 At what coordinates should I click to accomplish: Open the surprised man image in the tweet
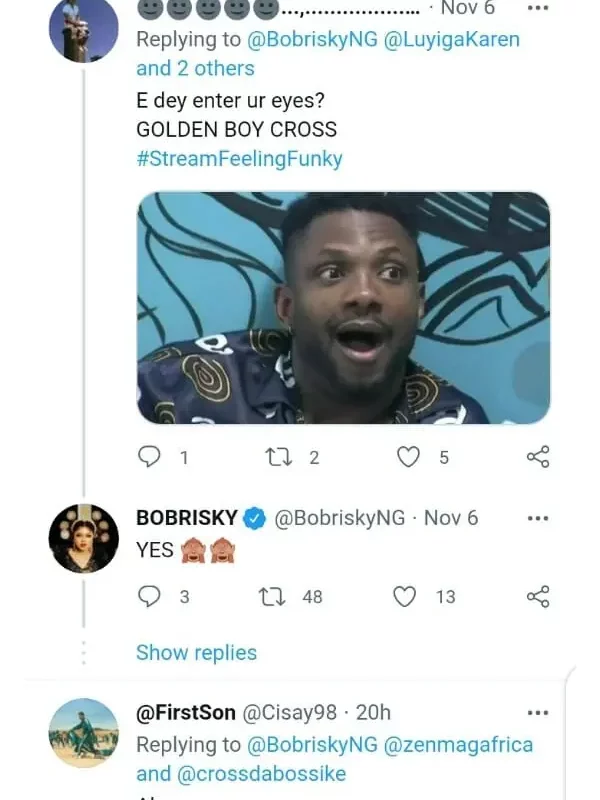[343, 307]
